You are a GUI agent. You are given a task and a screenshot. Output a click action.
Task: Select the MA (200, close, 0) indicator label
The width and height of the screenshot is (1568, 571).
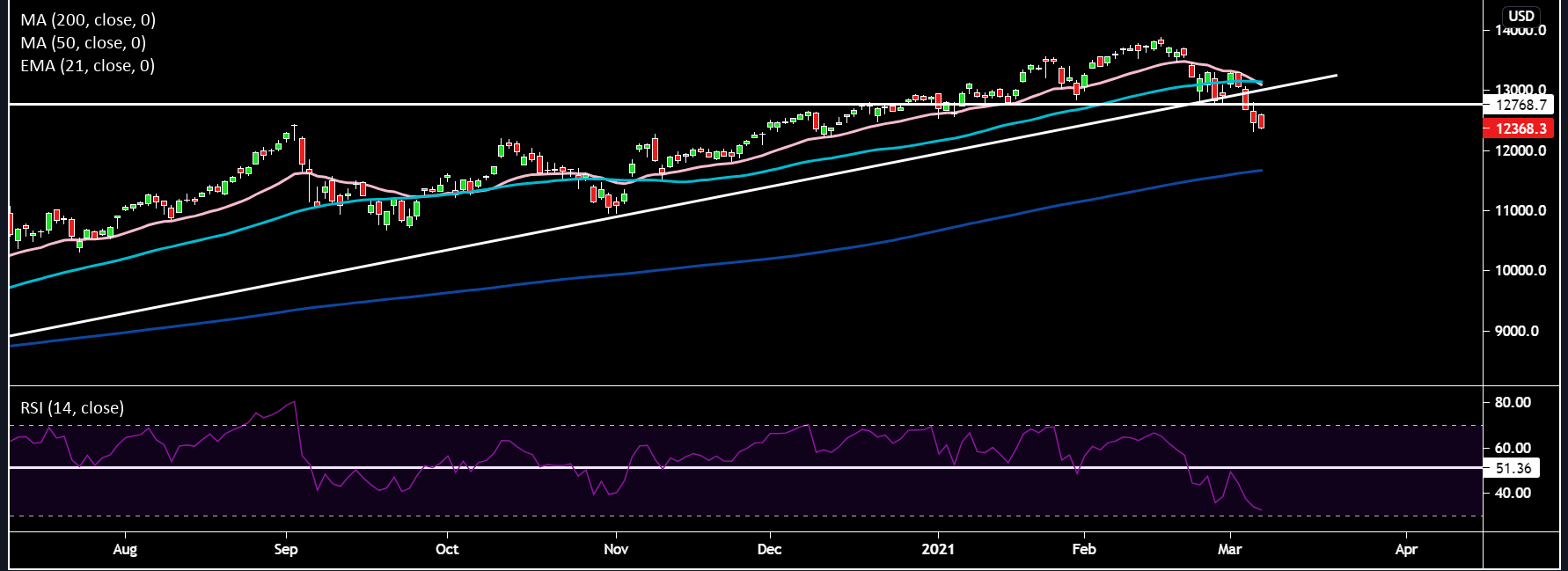tap(88, 19)
